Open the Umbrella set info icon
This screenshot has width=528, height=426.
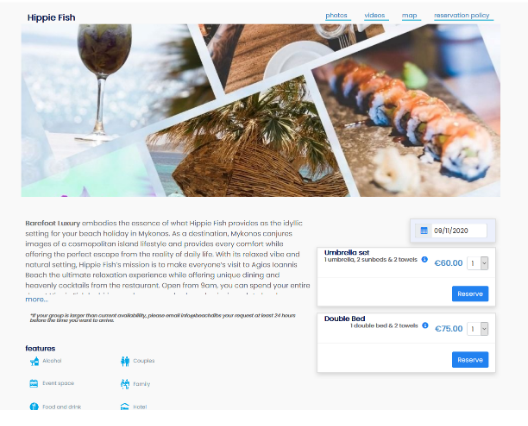point(425,259)
